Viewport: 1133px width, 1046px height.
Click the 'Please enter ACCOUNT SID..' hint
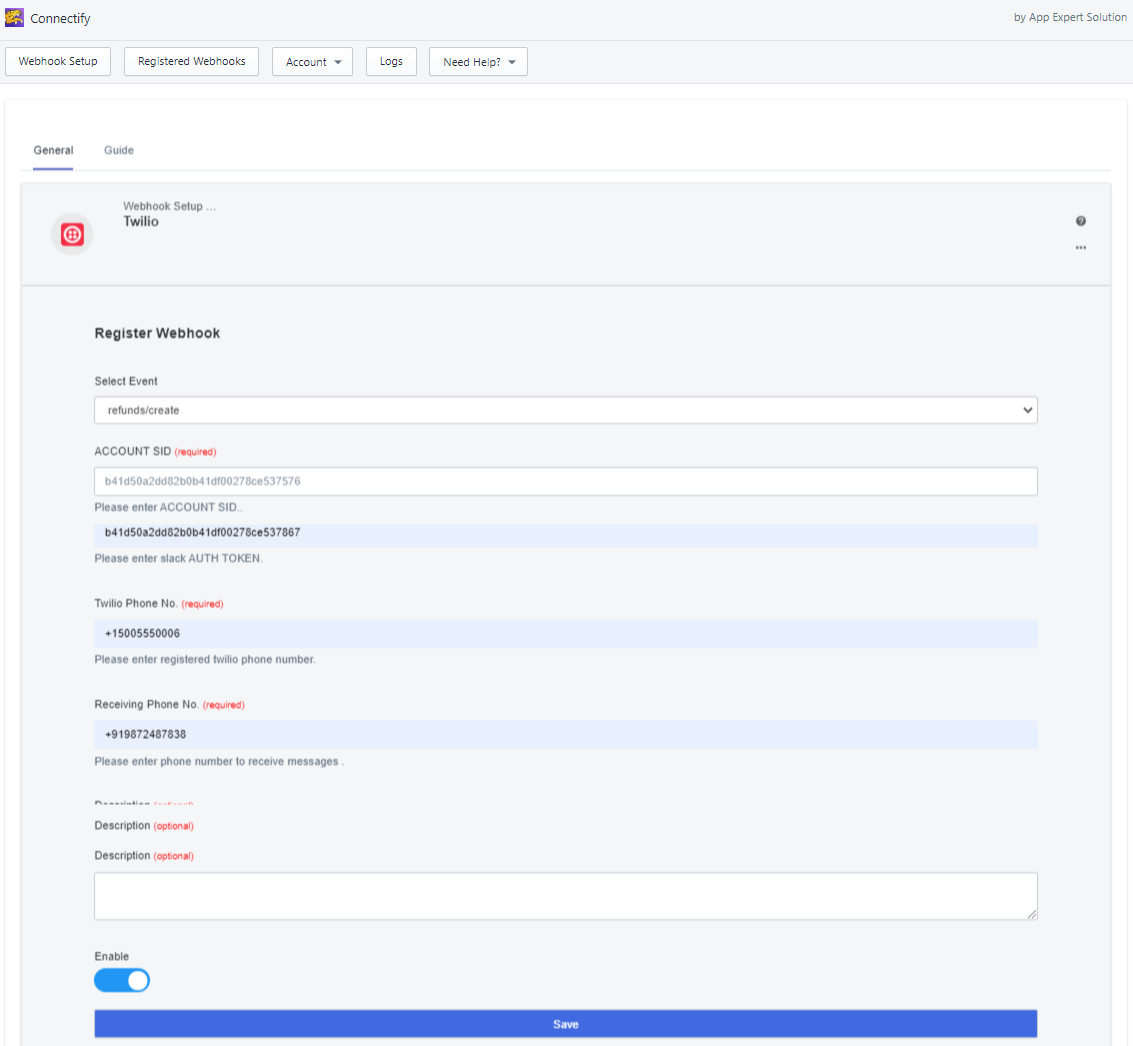(x=168, y=507)
